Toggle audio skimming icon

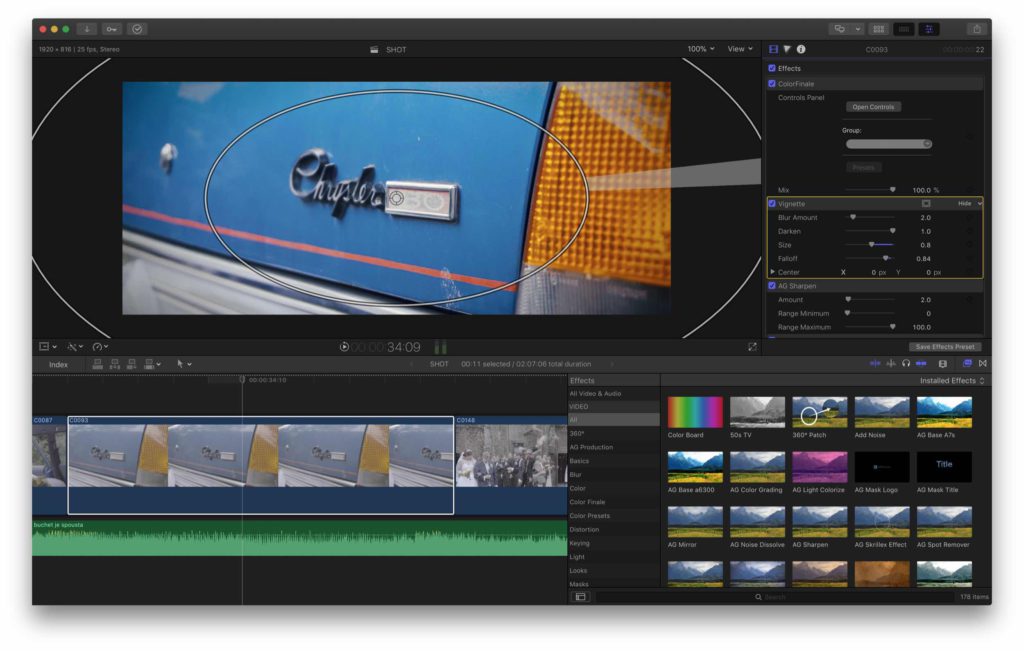pos(890,364)
